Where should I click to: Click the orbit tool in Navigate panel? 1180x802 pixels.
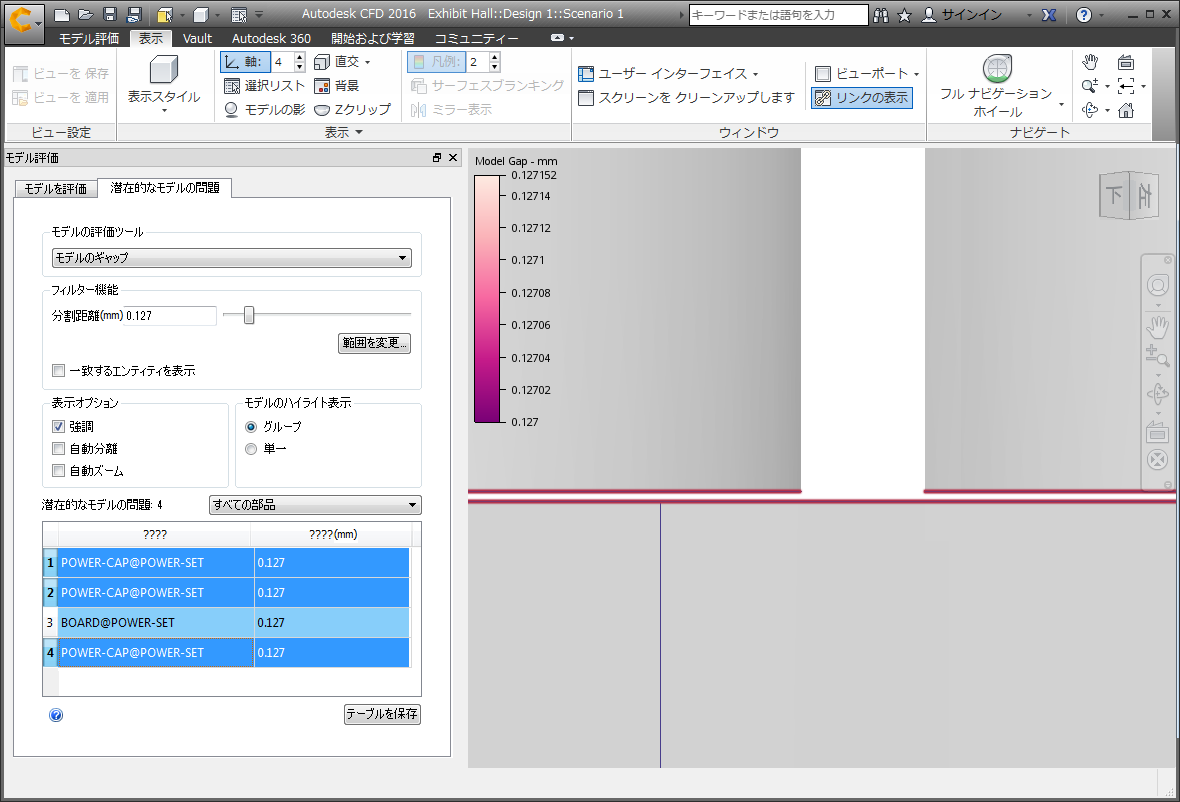pos(1090,111)
